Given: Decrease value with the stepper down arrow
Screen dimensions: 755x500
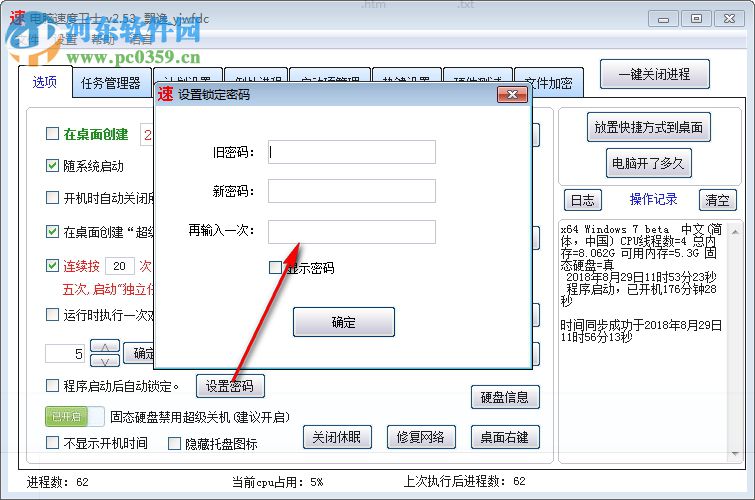Looking at the screenshot, I should point(105,361).
